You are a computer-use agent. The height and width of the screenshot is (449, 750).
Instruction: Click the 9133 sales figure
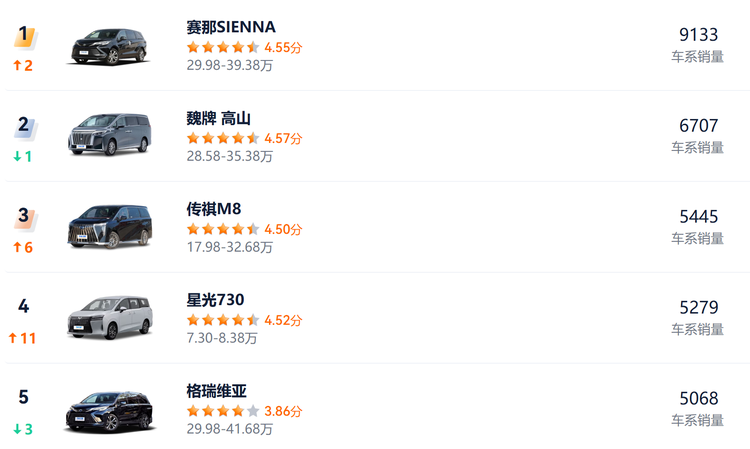pyautogui.click(x=698, y=35)
